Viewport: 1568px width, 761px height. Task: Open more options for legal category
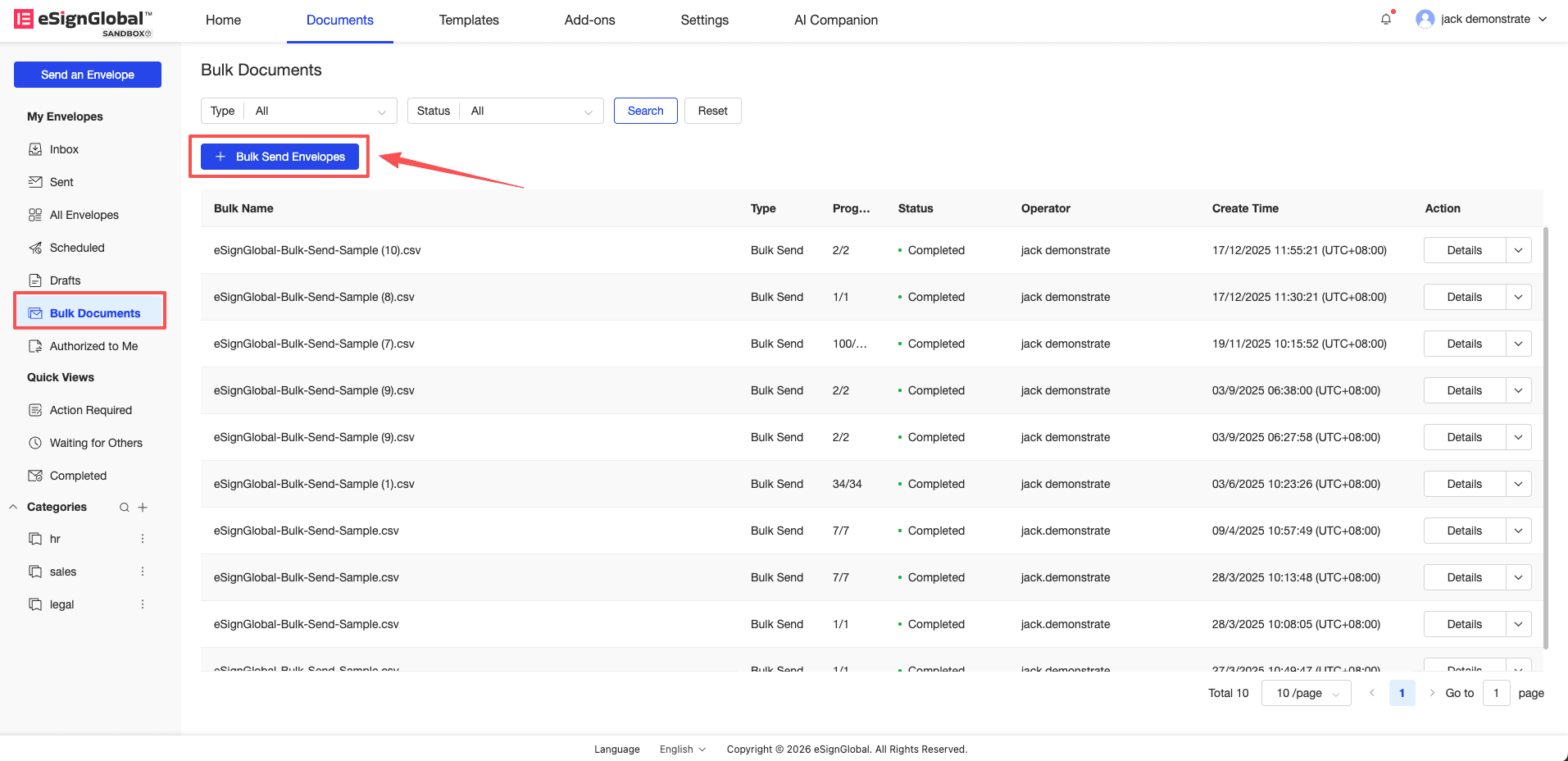tap(143, 604)
